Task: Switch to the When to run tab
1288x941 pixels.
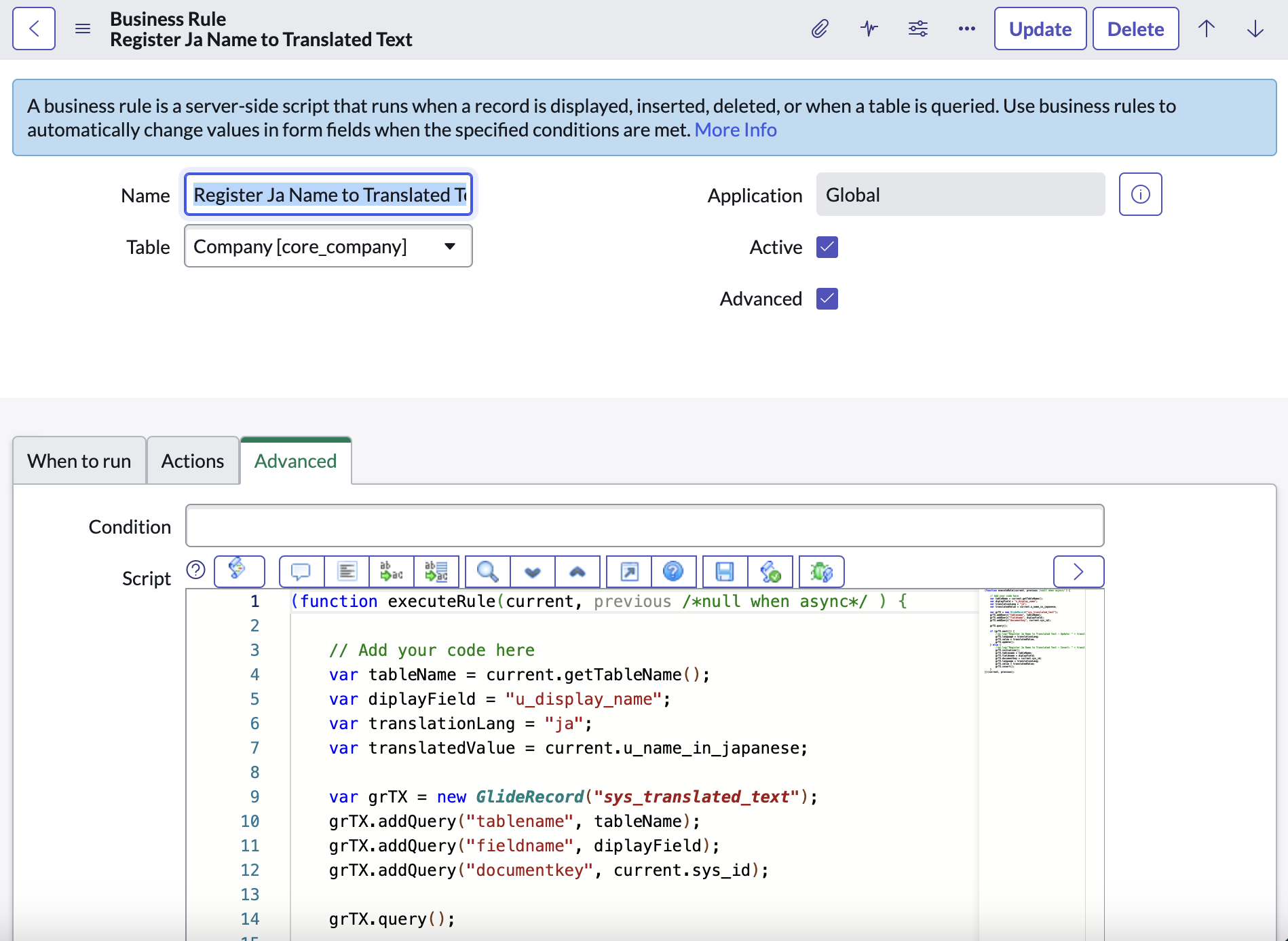Action: pyautogui.click(x=79, y=460)
